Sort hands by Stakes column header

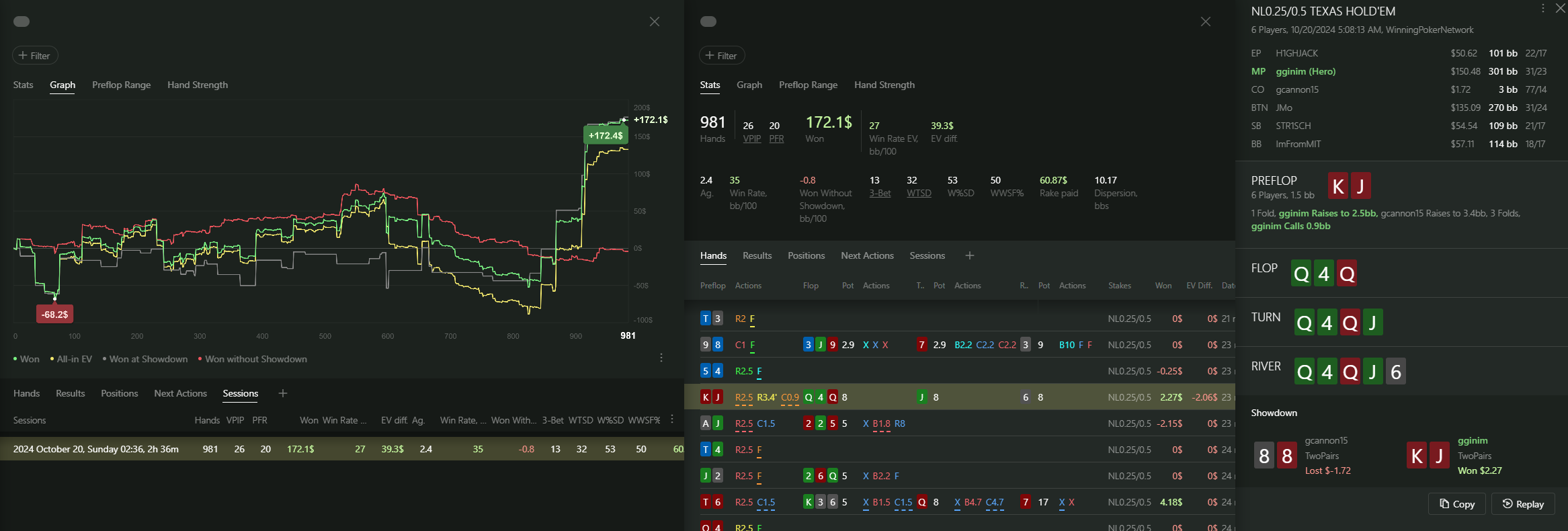point(1120,286)
